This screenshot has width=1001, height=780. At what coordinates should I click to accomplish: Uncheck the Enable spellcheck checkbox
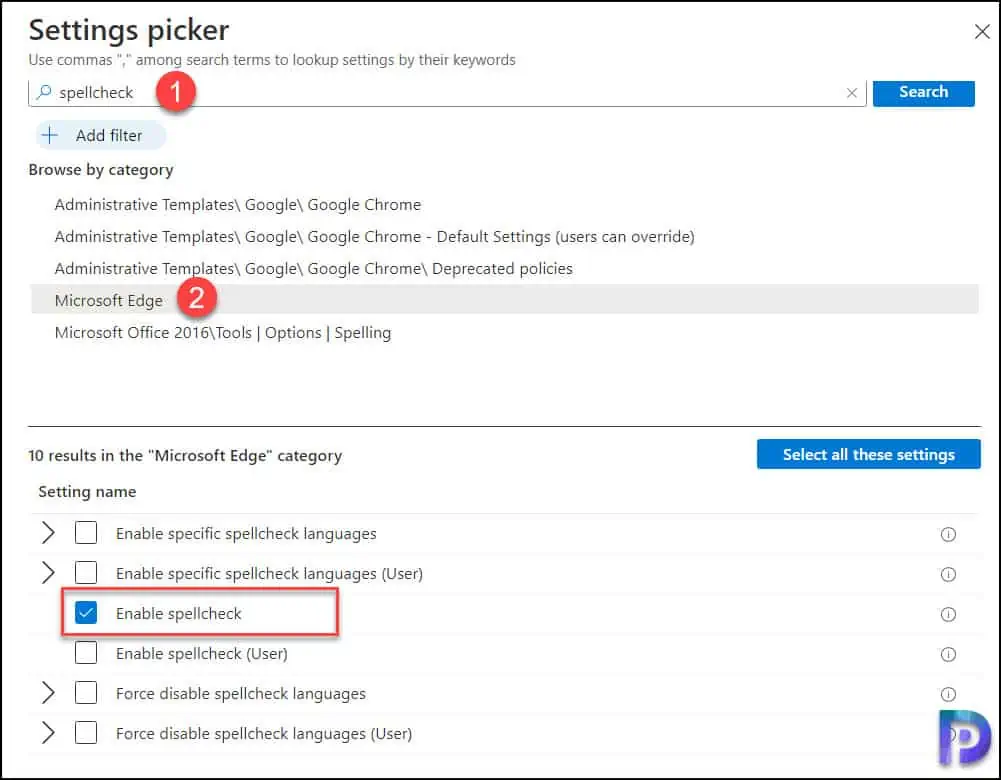tap(86, 613)
